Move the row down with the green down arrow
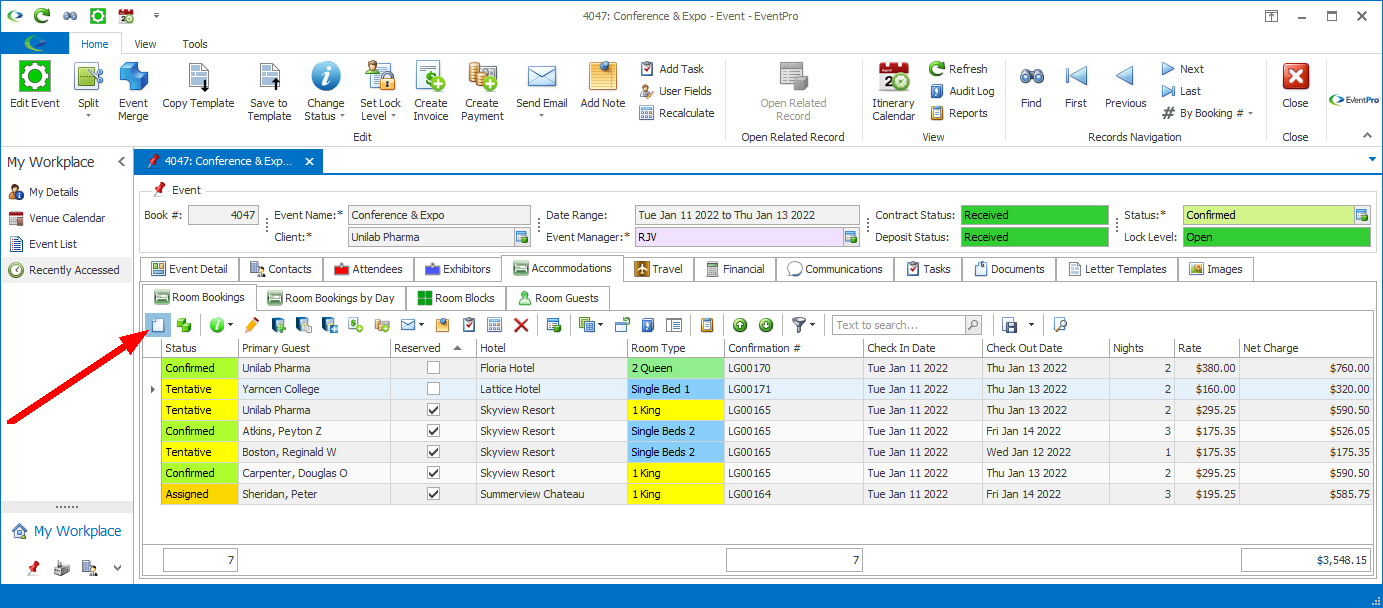Screen dimensions: 1383x608 pyautogui.click(x=766, y=325)
